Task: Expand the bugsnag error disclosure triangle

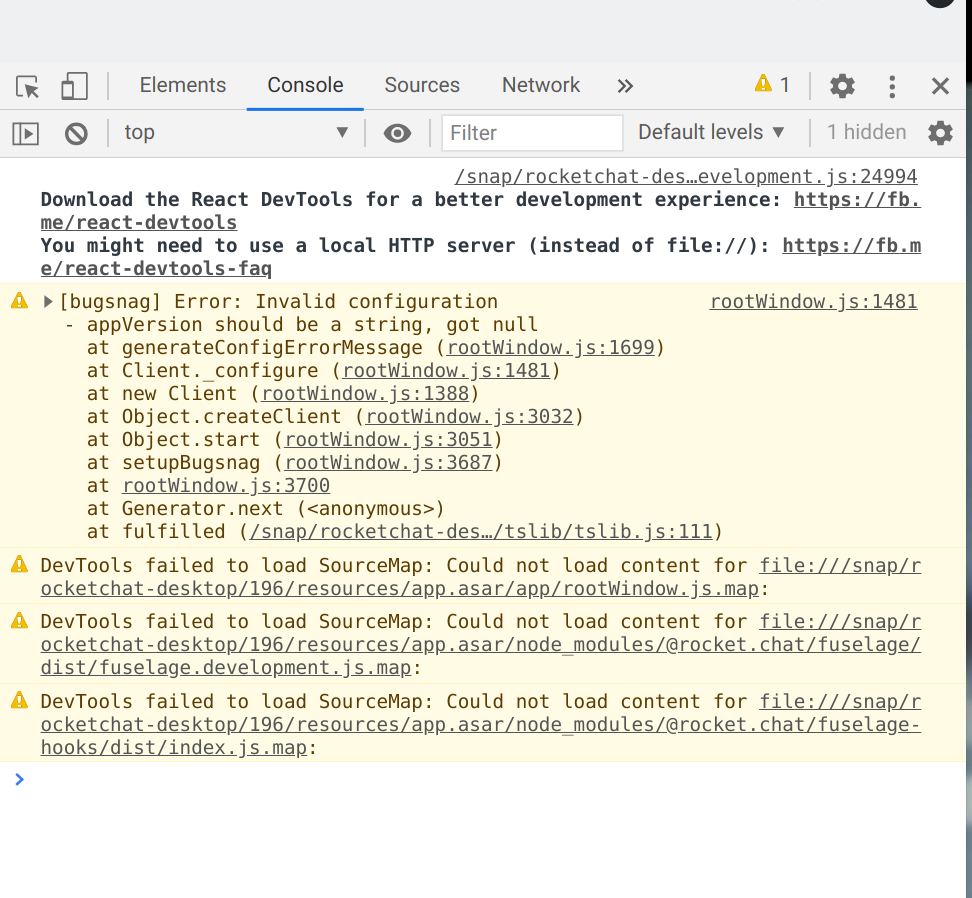Action: 48,302
